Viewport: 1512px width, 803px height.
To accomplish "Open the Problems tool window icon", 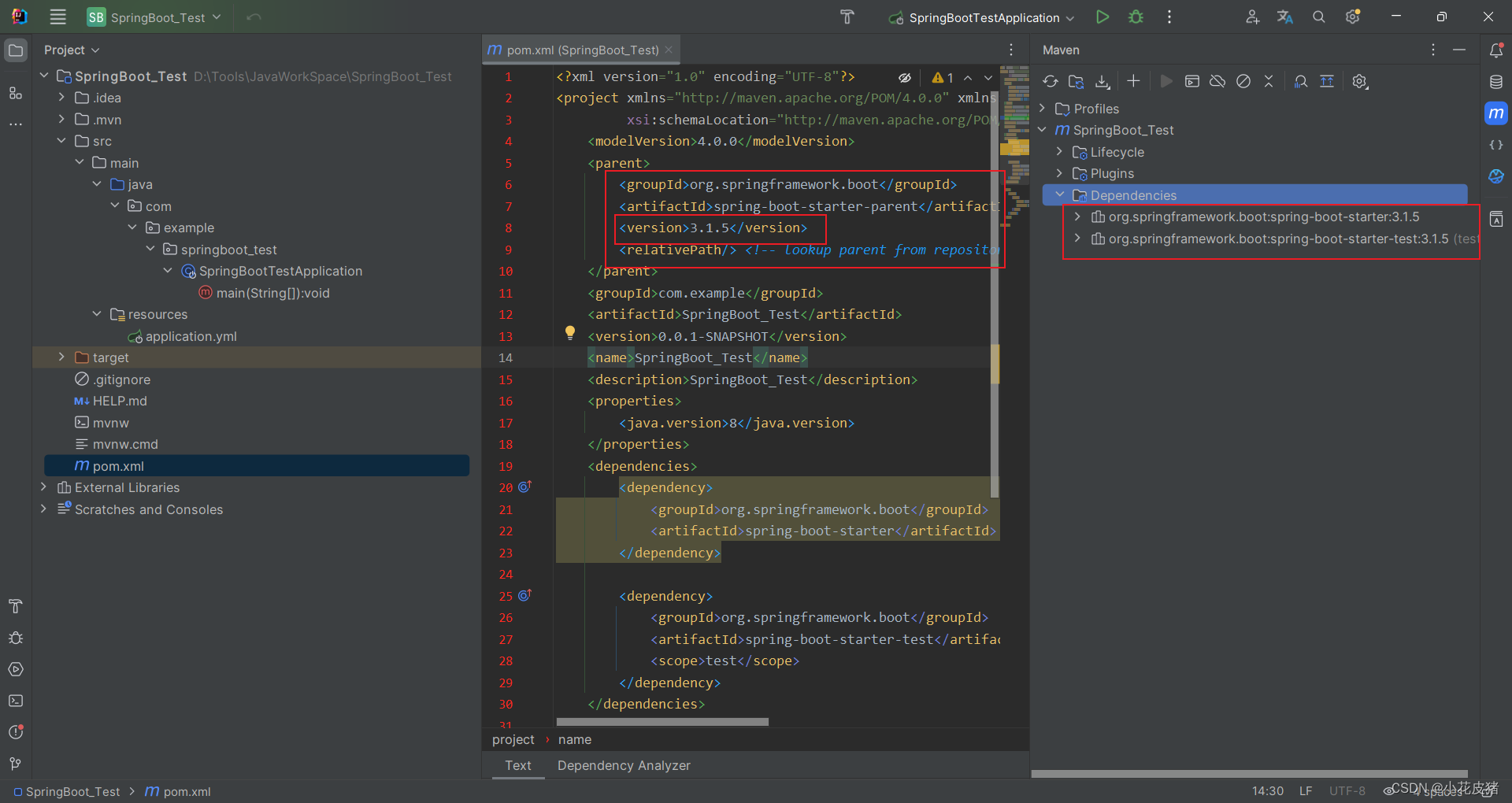I will pyautogui.click(x=16, y=732).
